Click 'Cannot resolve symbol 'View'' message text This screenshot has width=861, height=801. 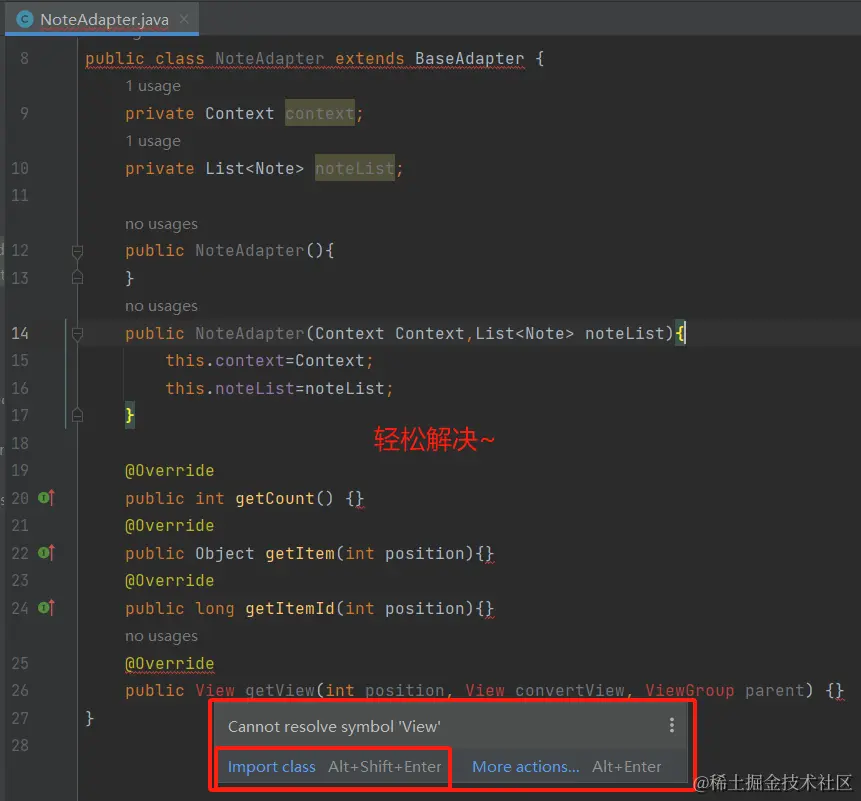[x=334, y=726]
